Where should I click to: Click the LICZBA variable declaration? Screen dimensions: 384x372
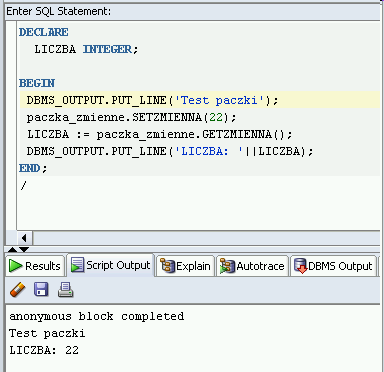click(x=55, y=49)
